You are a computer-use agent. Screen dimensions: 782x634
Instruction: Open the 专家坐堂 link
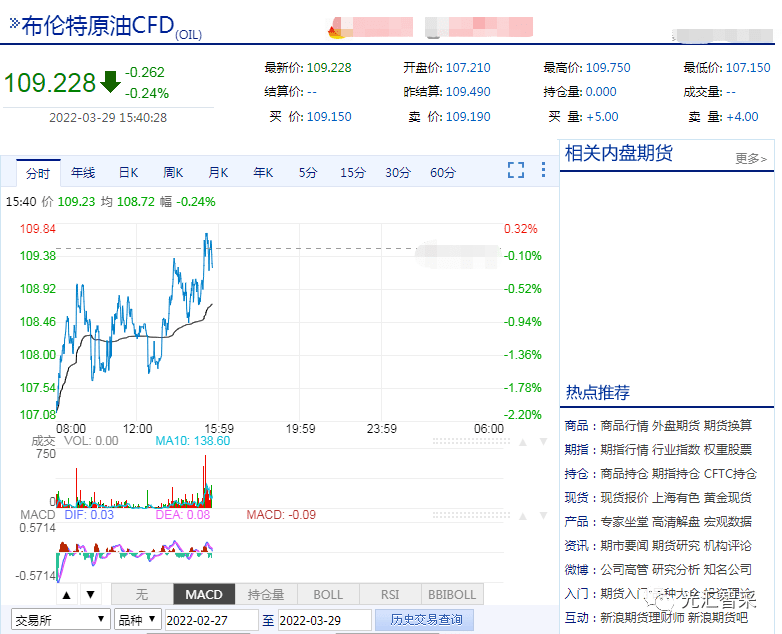(624, 522)
